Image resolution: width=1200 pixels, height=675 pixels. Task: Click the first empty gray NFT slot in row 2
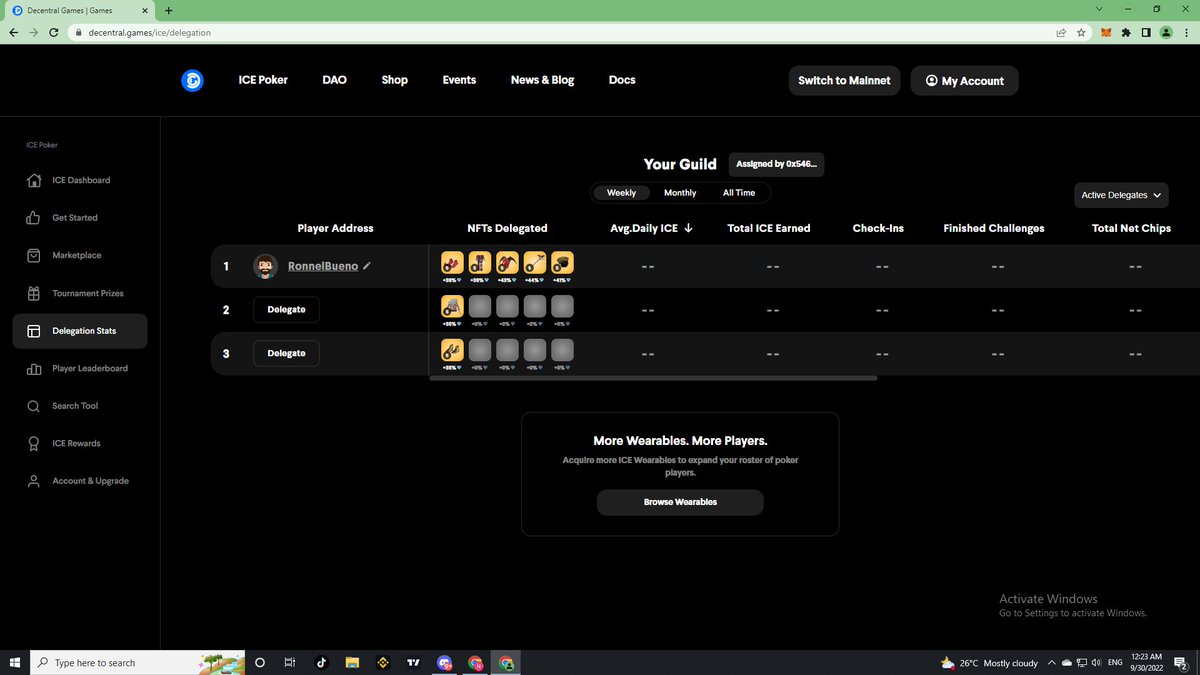[480, 307]
